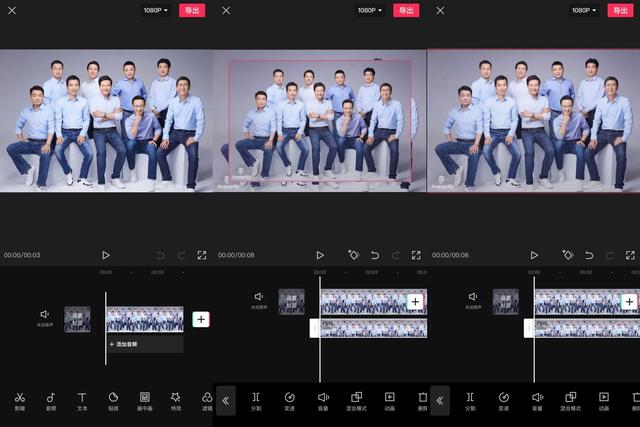The width and height of the screenshot is (640, 427).
Task: Add a clip with plus button, left panel
Action: (x=201, y=319)
